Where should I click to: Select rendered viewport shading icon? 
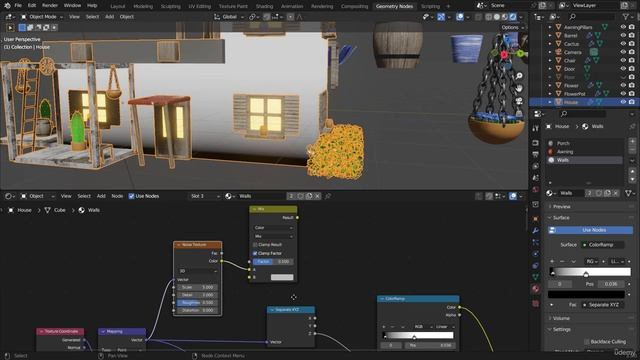[513, 17]
